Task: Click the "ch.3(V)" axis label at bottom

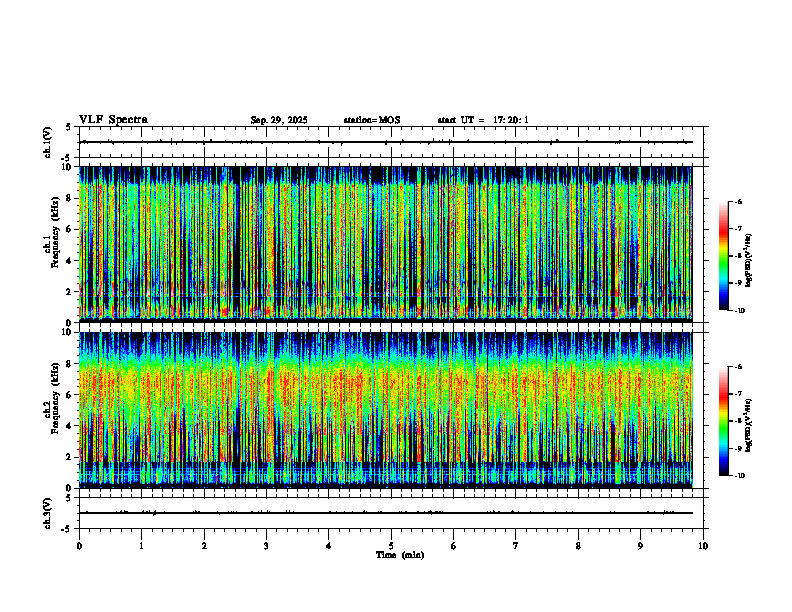Action: point(48,514)
